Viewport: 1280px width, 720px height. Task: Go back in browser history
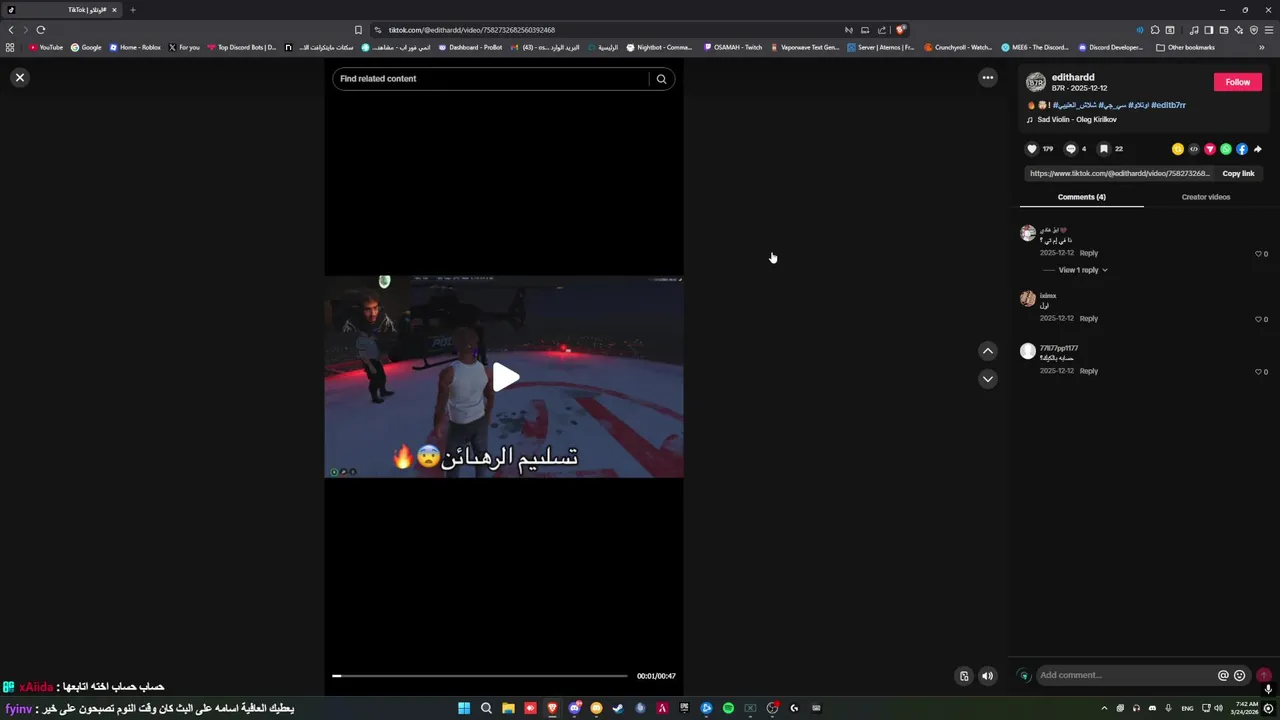[x=11, y=30]
